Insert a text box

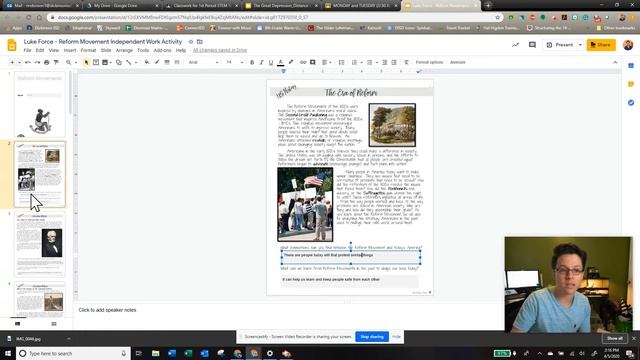(x=96, y=62)
